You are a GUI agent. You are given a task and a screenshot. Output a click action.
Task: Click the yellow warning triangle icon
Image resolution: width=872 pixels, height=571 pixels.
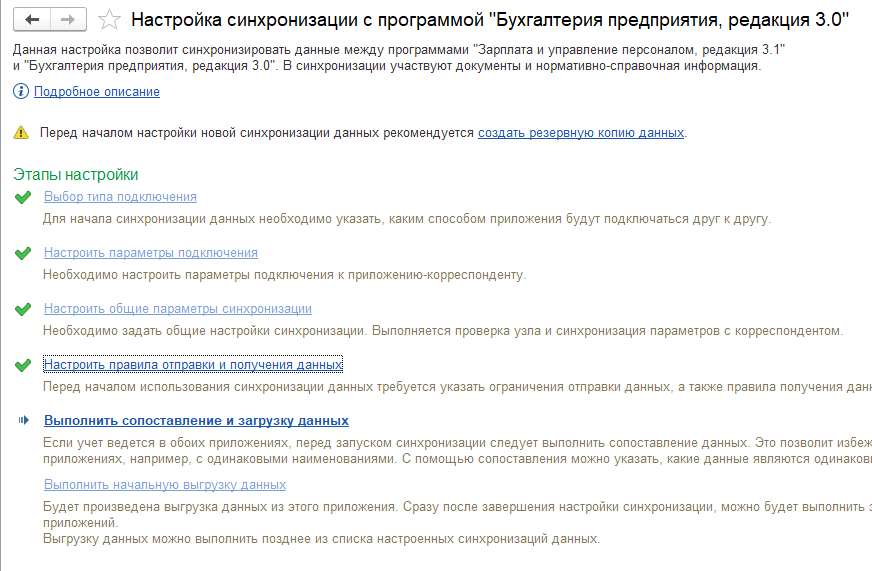[x=21, y=133]
